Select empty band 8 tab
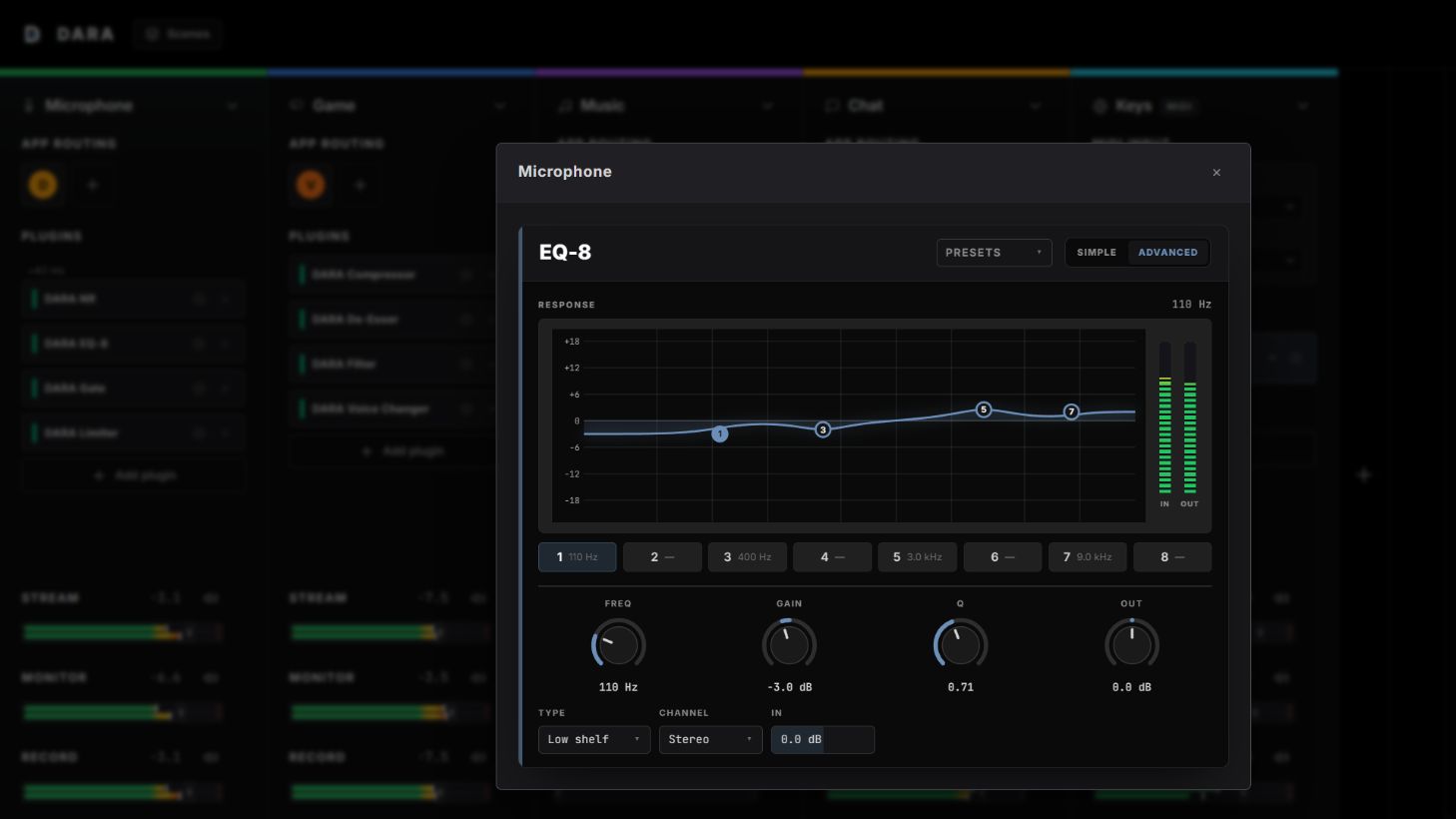 (x=1172, y=557)
